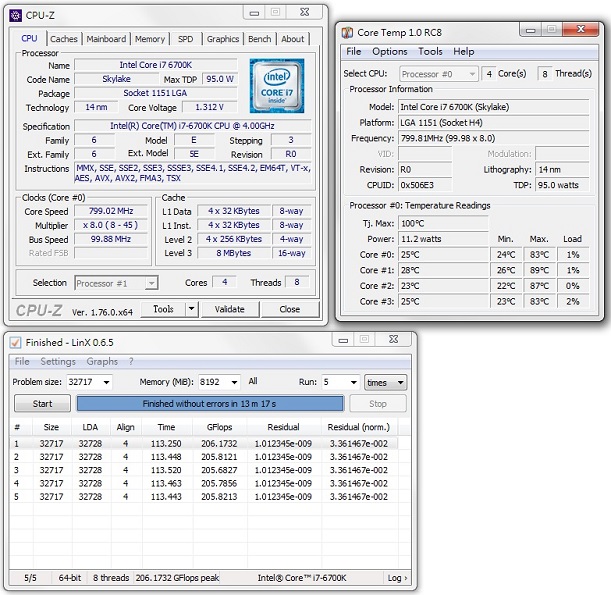Open the Memory tab in CPU-Z
The height and width of the screenshot is (595, 611).
pyautogui.click(x=150, y=39)
